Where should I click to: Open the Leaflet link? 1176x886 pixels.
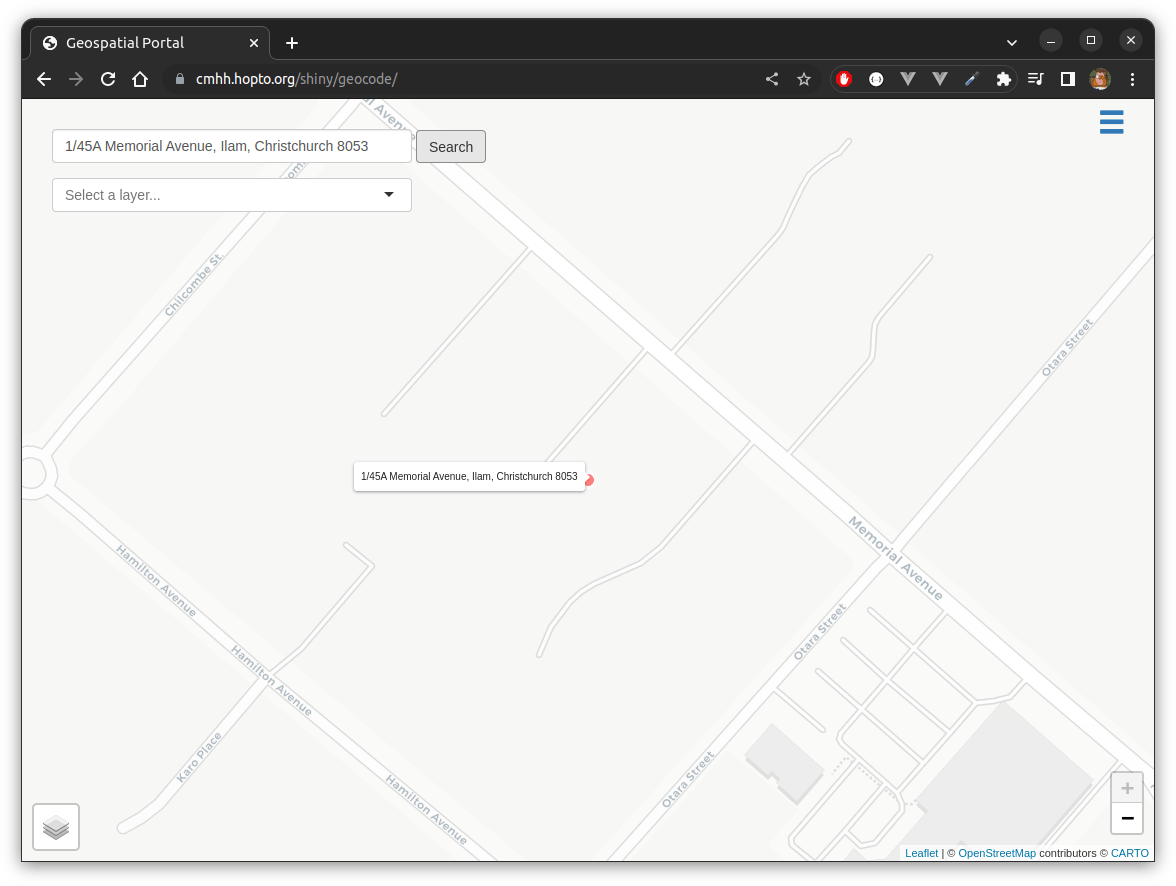921,853
